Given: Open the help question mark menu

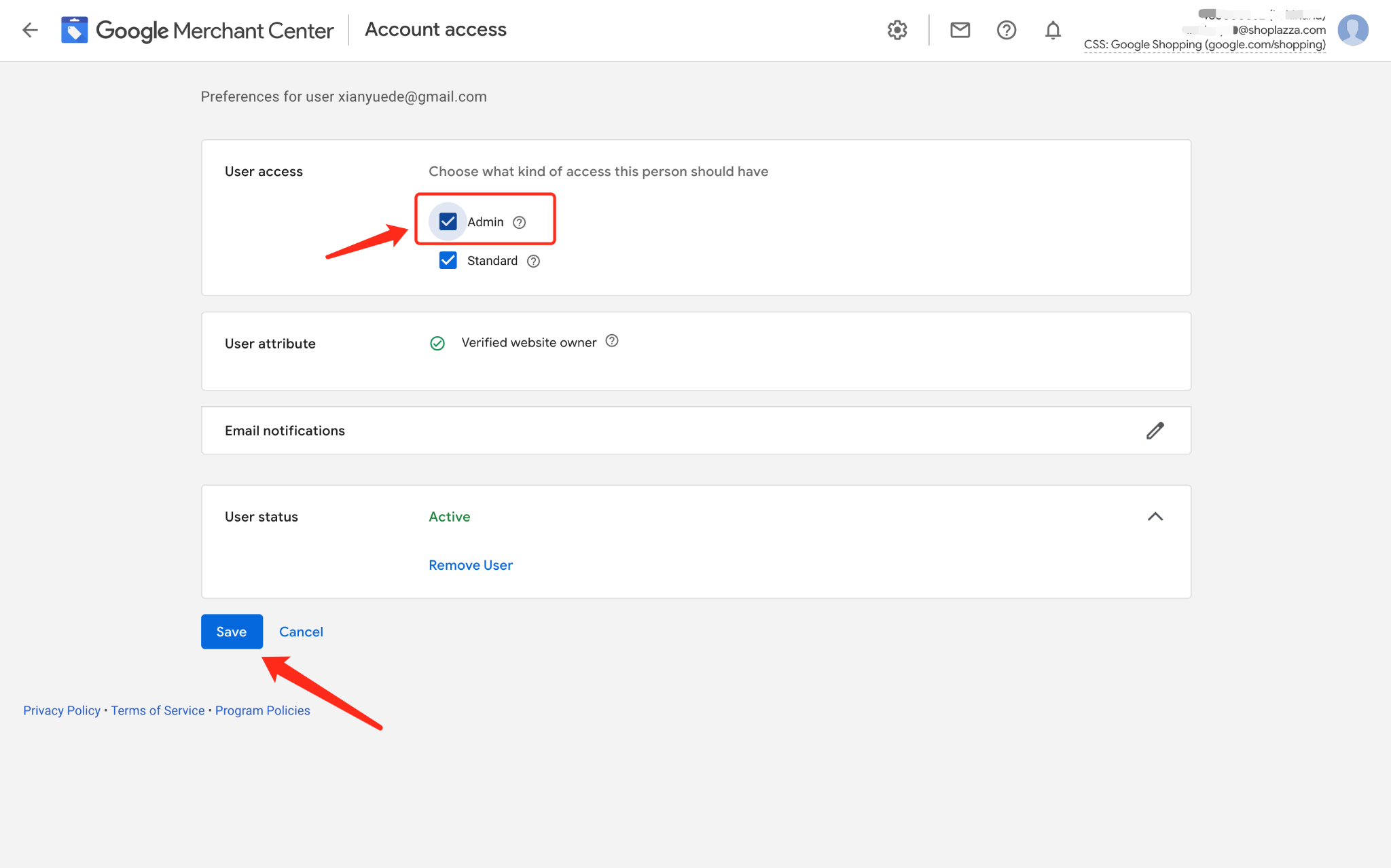Looking at the screenshot, I should pyautogui.click(x=1006, y=30).
